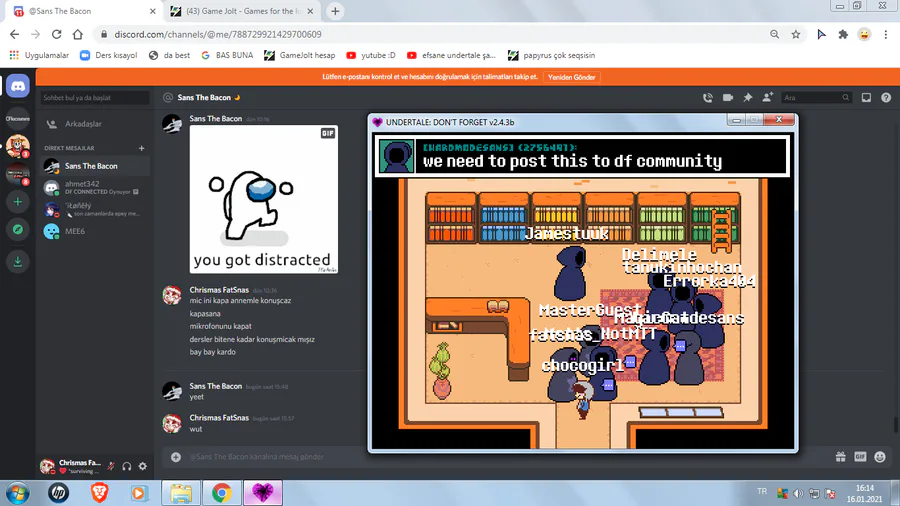This screenshot has height=506, width=900.
Task: Switch to Game Jolt browser tab
Action: 241,11
